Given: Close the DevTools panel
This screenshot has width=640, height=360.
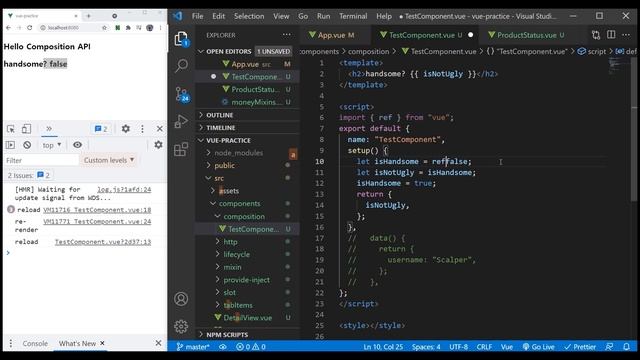Looking at the screenshot, I should 160,129.
